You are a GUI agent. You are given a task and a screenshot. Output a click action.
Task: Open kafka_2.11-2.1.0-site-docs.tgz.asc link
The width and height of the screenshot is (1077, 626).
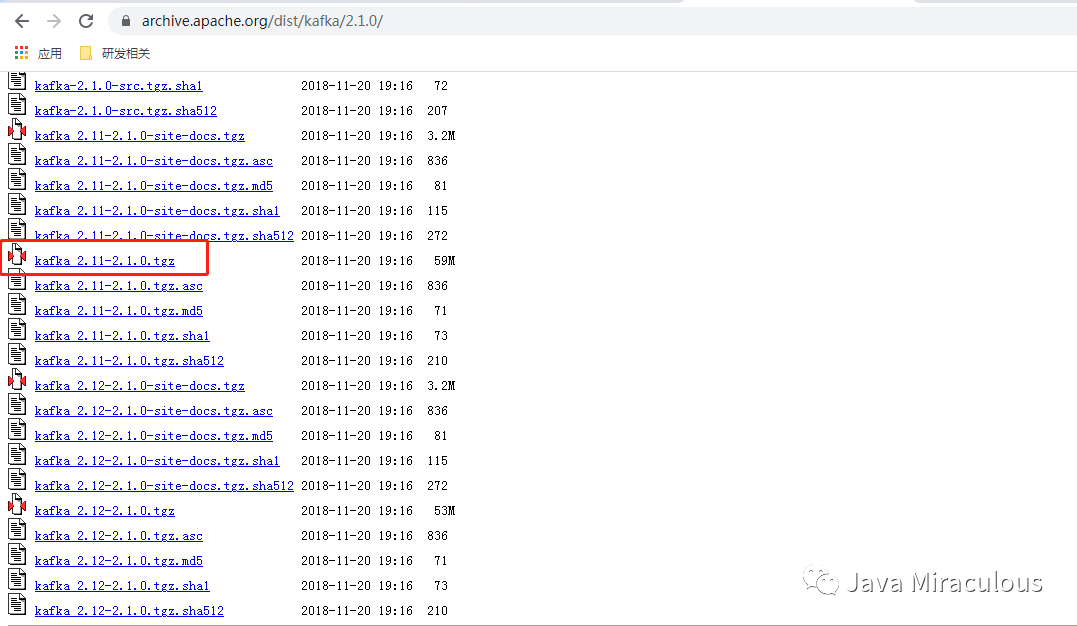click(x=154, y=161)
